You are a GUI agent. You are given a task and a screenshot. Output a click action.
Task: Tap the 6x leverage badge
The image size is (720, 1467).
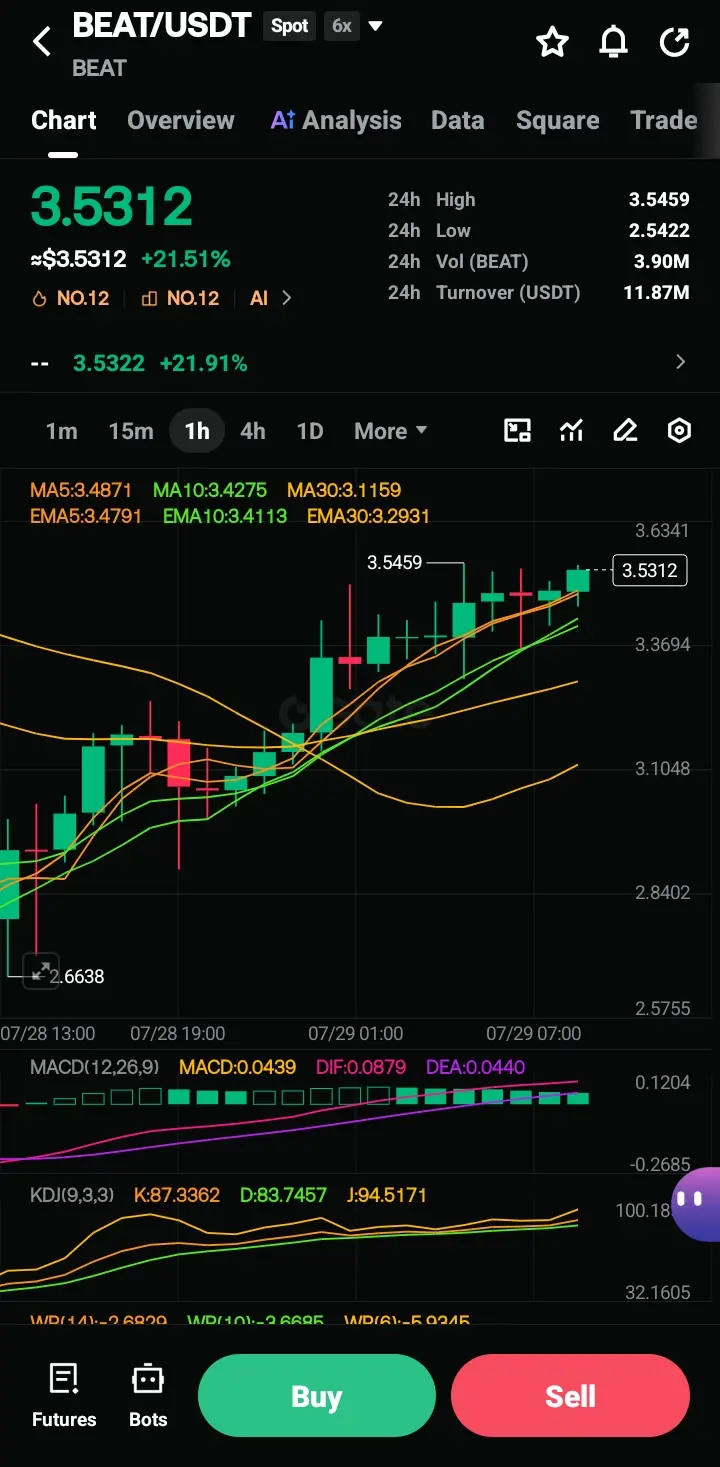(342, 26)
